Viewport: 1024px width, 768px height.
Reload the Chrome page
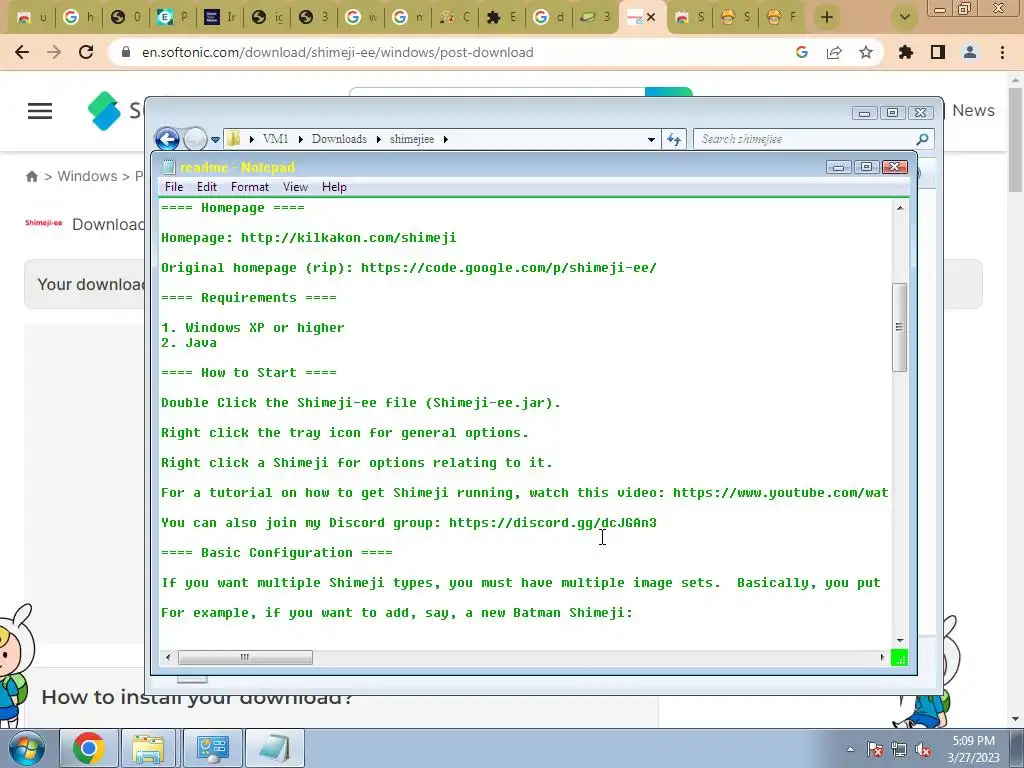coord(86,52)
